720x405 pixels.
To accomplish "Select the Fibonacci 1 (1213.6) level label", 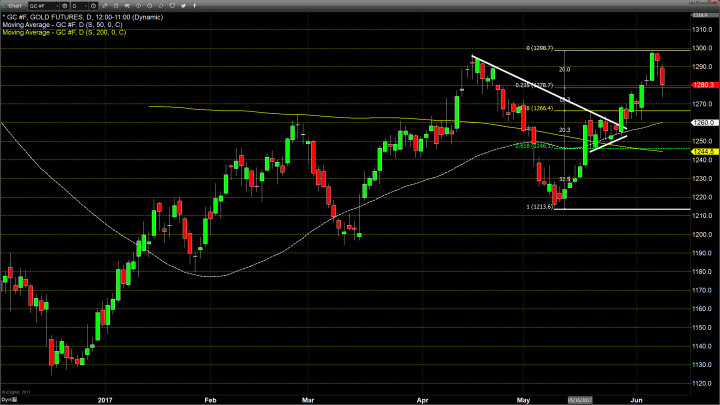I will coord(540,207).
